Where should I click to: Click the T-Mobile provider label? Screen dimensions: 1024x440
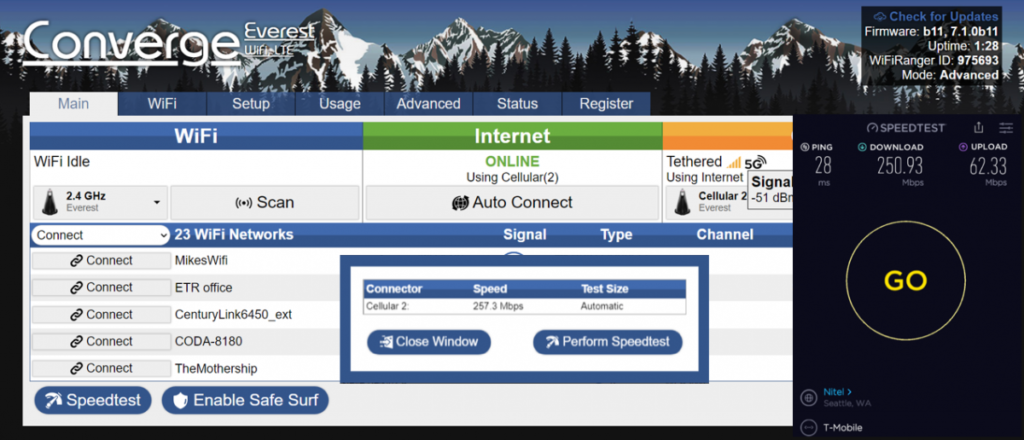point(842,428)
